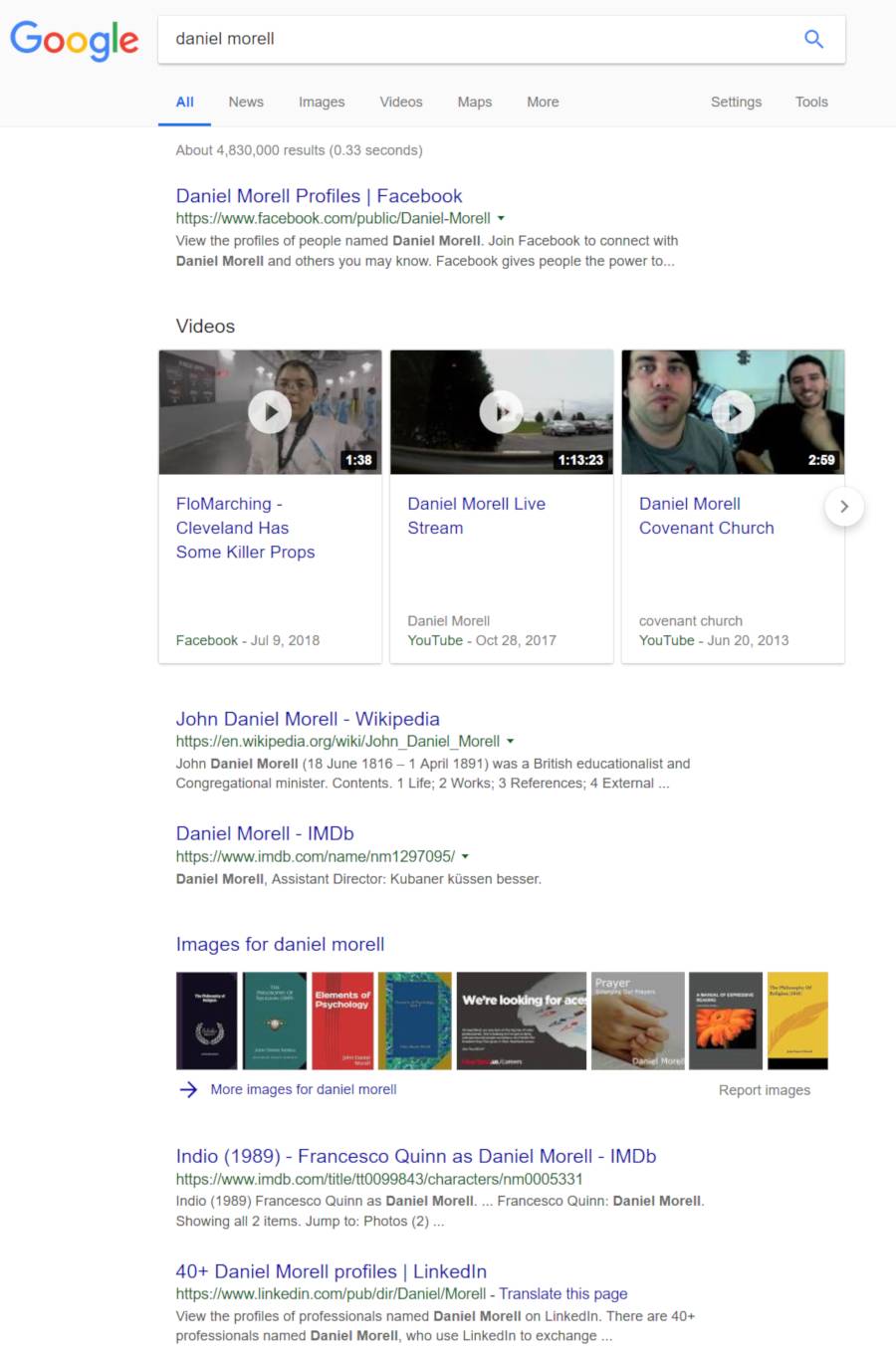Click the linkedin.com/pub/dir/Daniel/Morell URL

pyautogui.click(x=332, y=1293)
